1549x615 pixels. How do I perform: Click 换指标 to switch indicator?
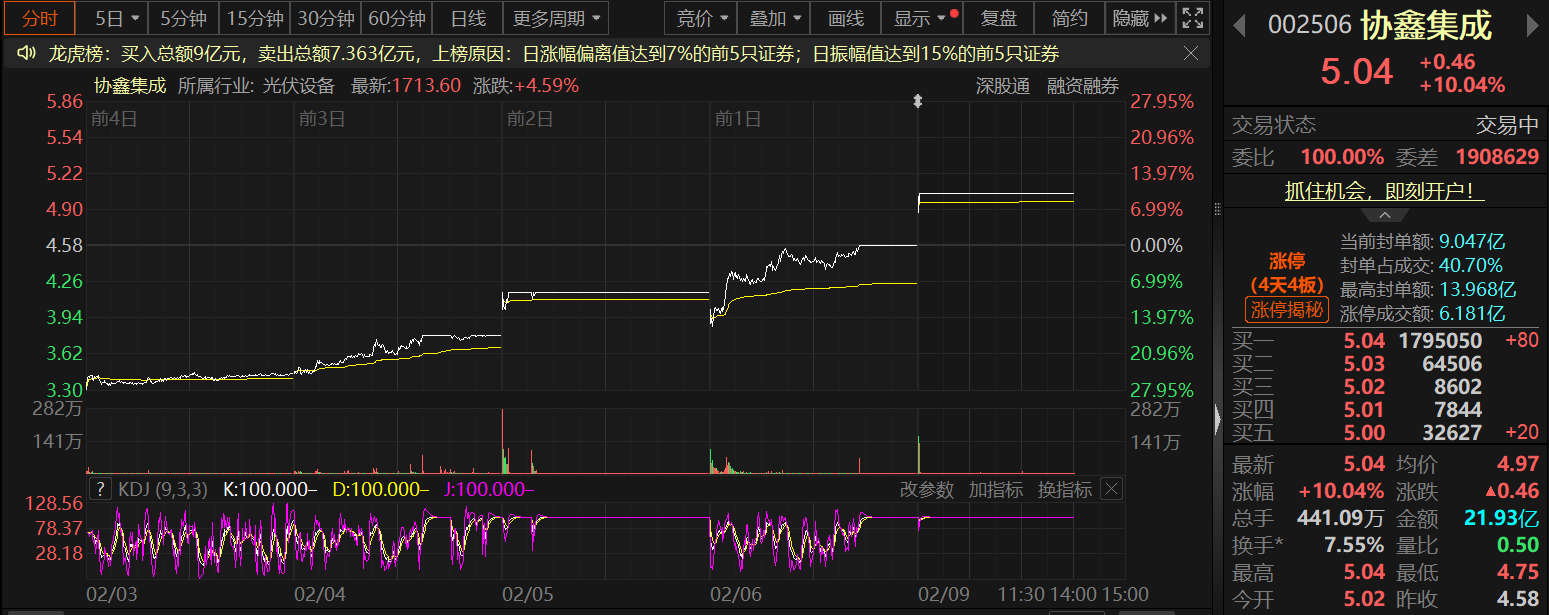pyautogui.click(x=1063, y=489)
